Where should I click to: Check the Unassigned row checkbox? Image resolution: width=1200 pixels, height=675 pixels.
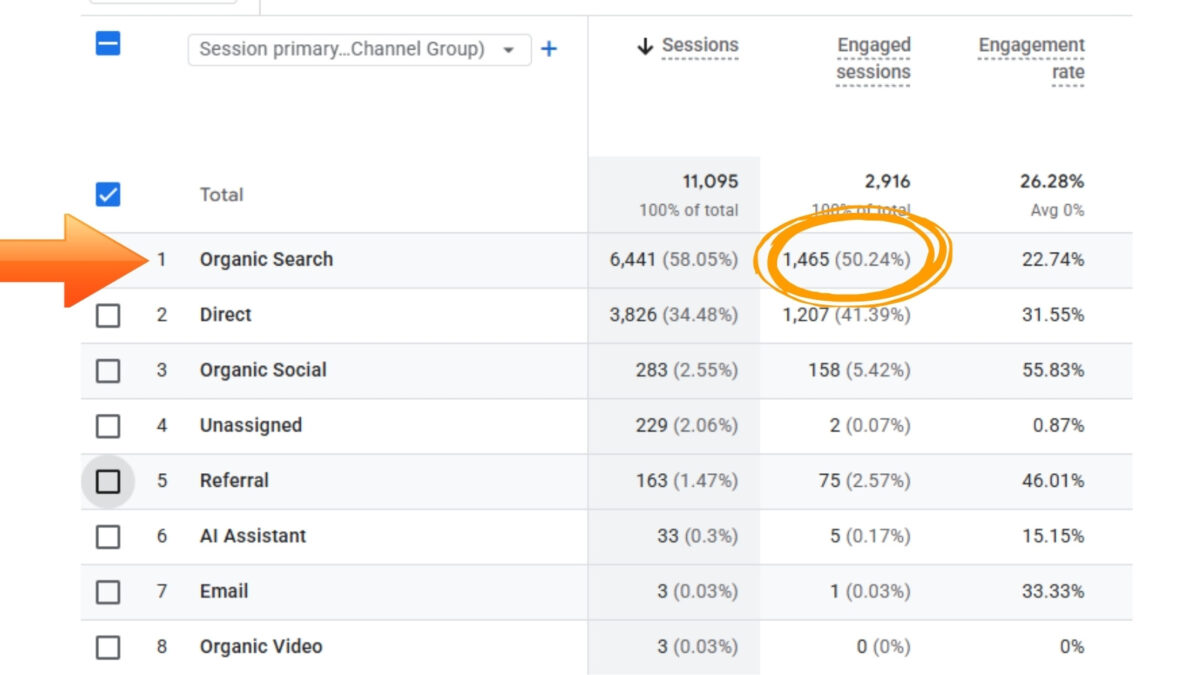(x=108, y=426)
